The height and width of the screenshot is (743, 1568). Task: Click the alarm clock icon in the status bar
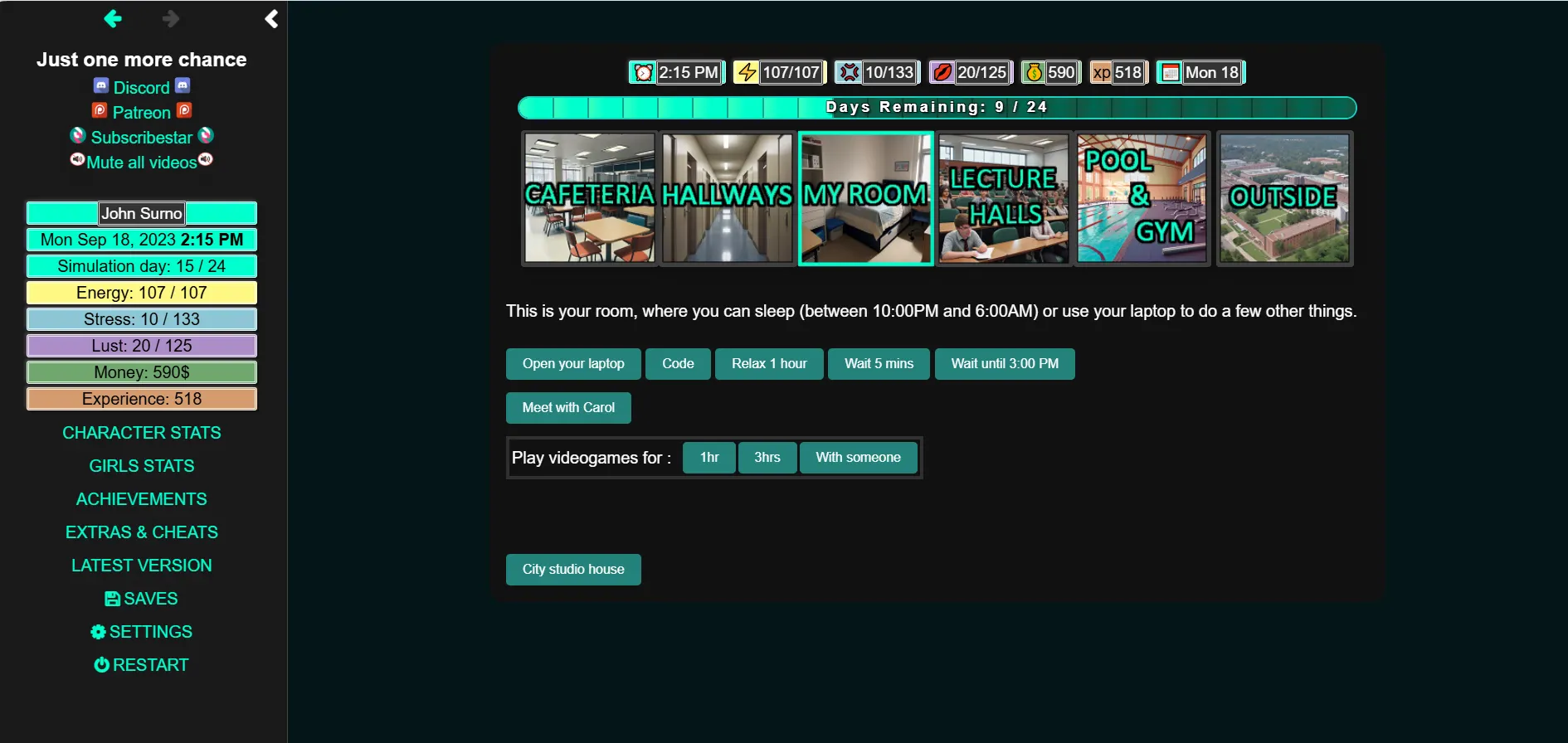(643, 73)
